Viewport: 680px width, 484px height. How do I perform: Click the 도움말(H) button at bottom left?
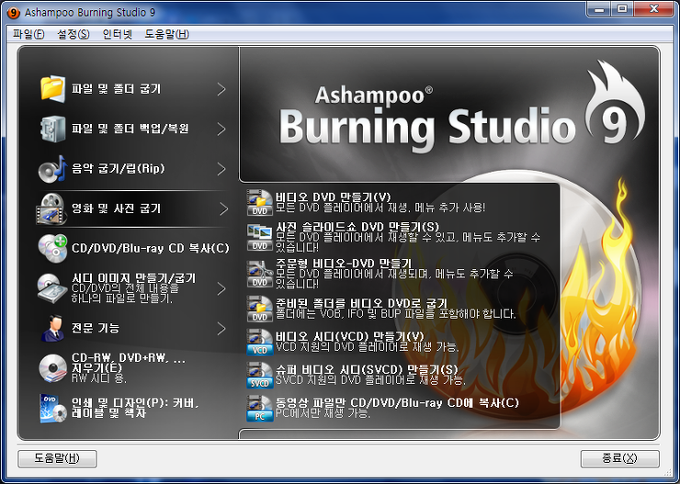57,459
